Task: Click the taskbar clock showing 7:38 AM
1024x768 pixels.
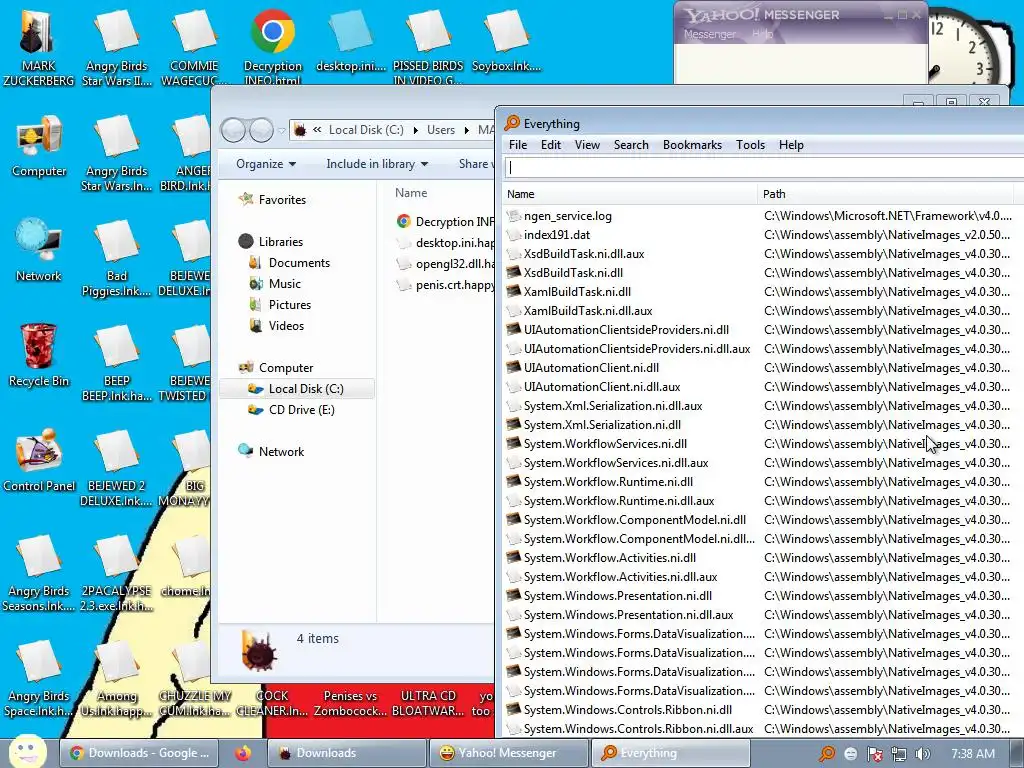Action: click(973, 754)
